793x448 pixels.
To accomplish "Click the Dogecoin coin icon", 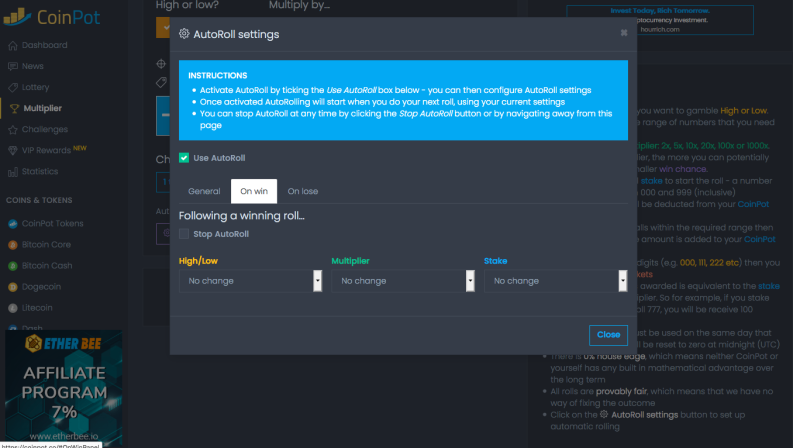I will [x=13, y=287].
